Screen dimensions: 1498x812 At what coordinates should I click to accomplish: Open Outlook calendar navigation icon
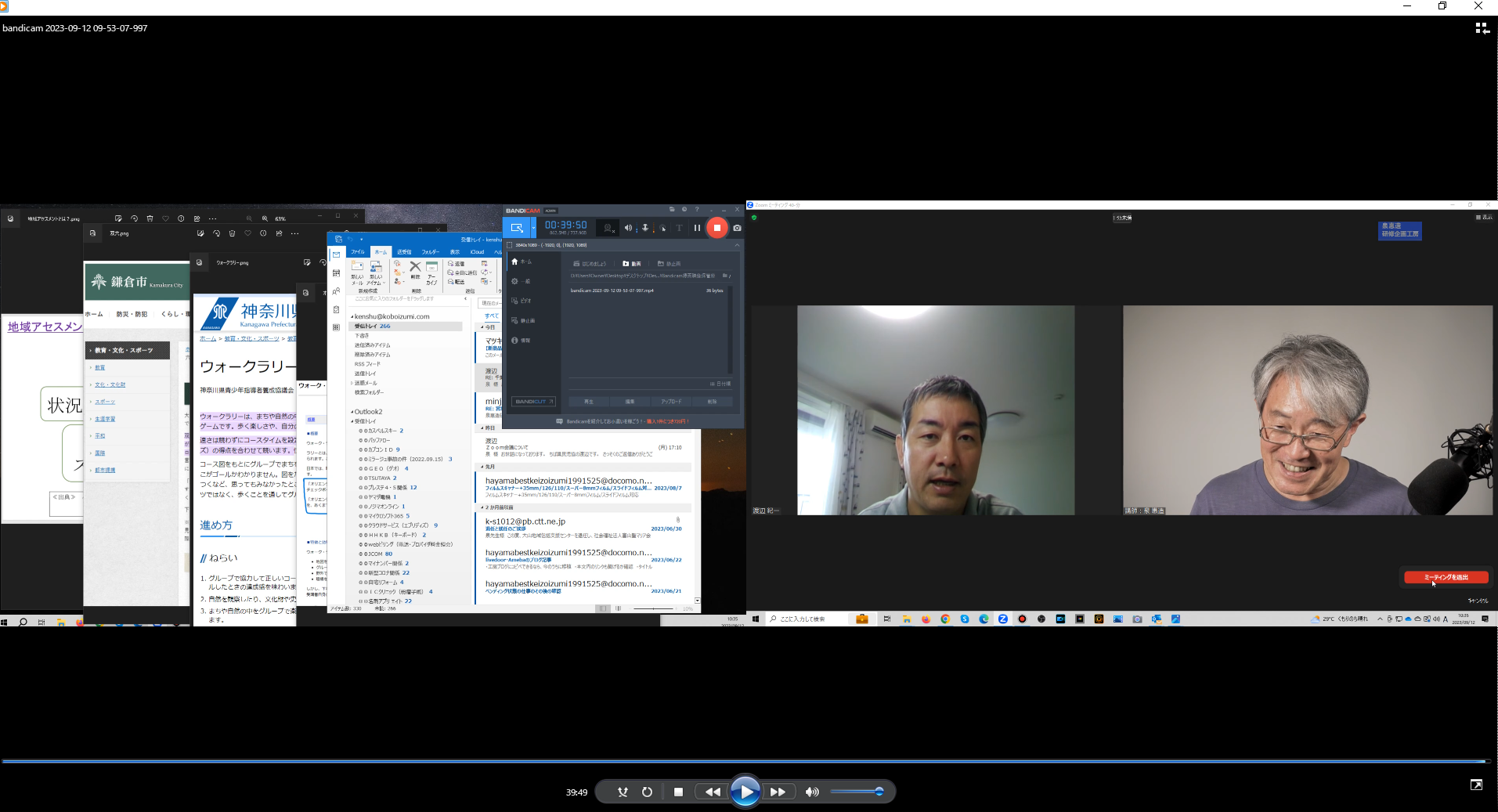337,272
